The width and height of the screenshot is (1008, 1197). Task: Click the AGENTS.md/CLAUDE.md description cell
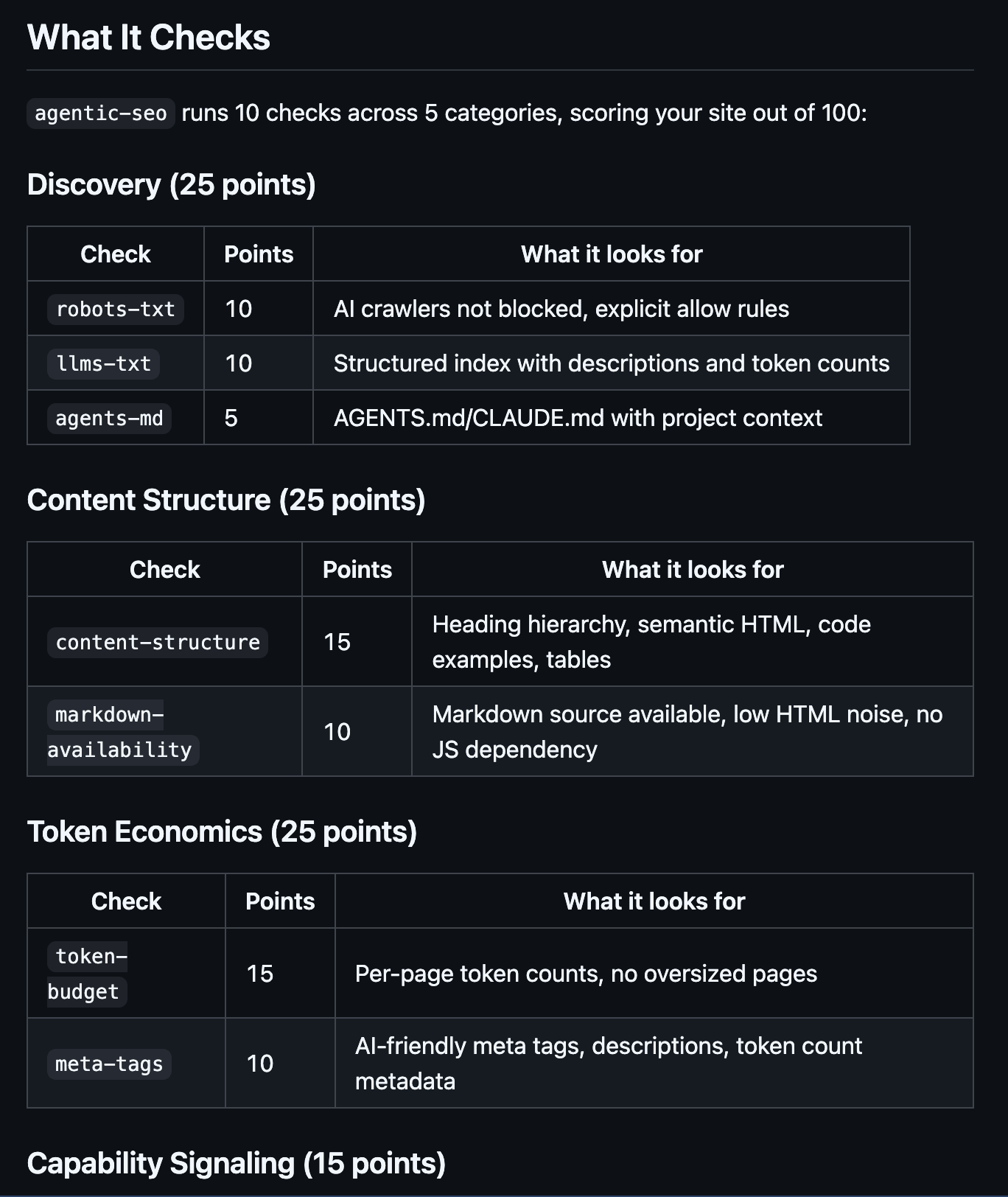[x=612, y=418]
